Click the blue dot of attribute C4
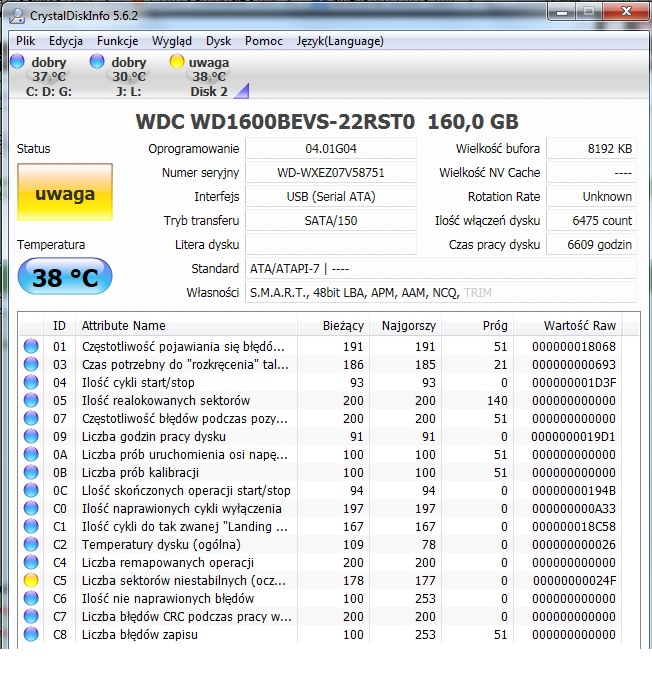652x691 pixels. 31,562
